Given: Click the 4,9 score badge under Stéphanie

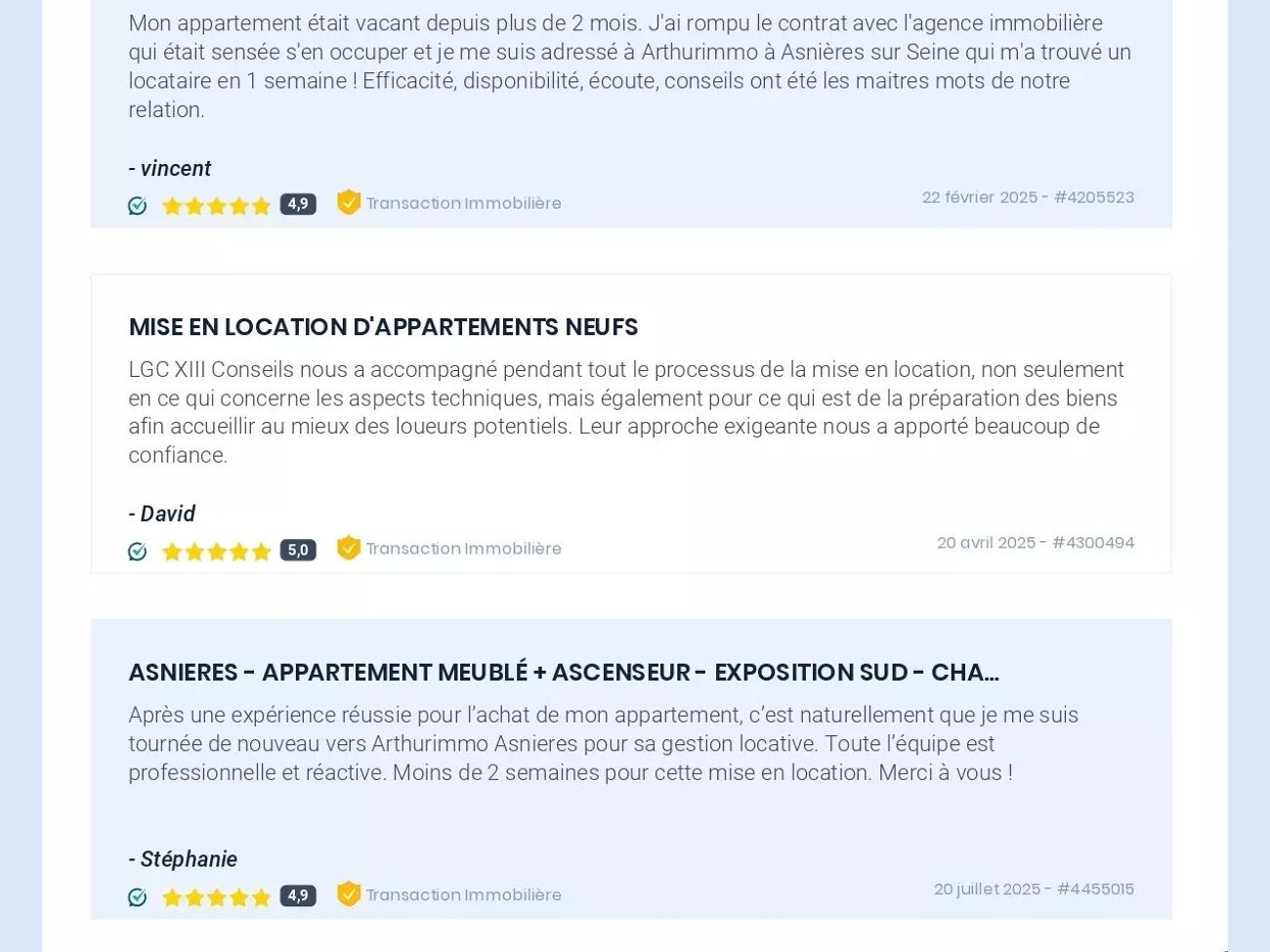Looking at the screenshot, I should tap(298, 895).
